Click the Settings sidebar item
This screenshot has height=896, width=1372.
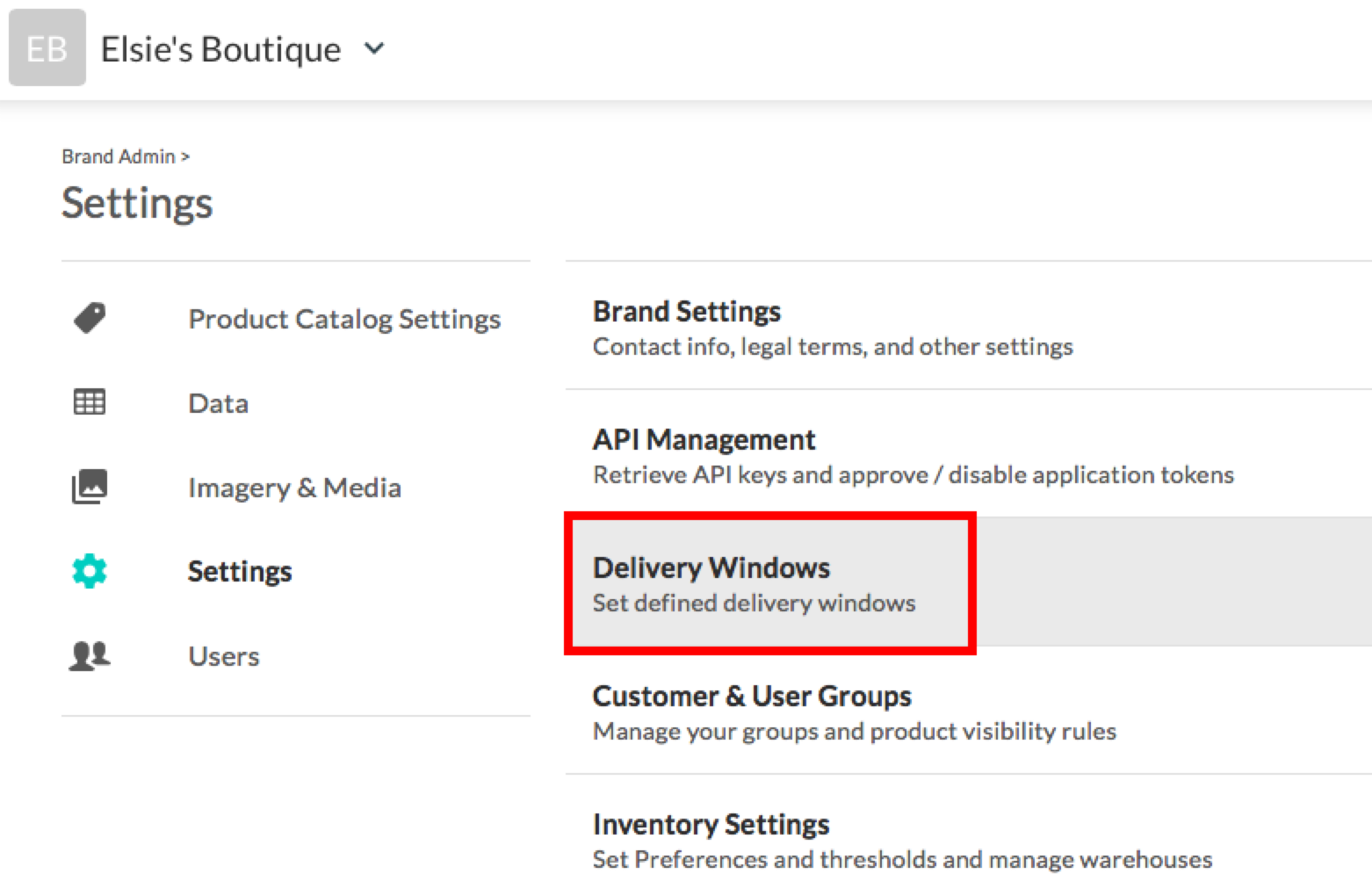240,570
